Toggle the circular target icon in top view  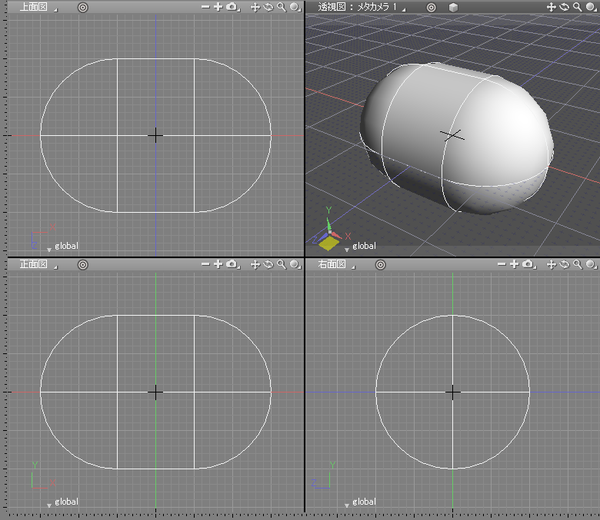[x=83, y=7]
